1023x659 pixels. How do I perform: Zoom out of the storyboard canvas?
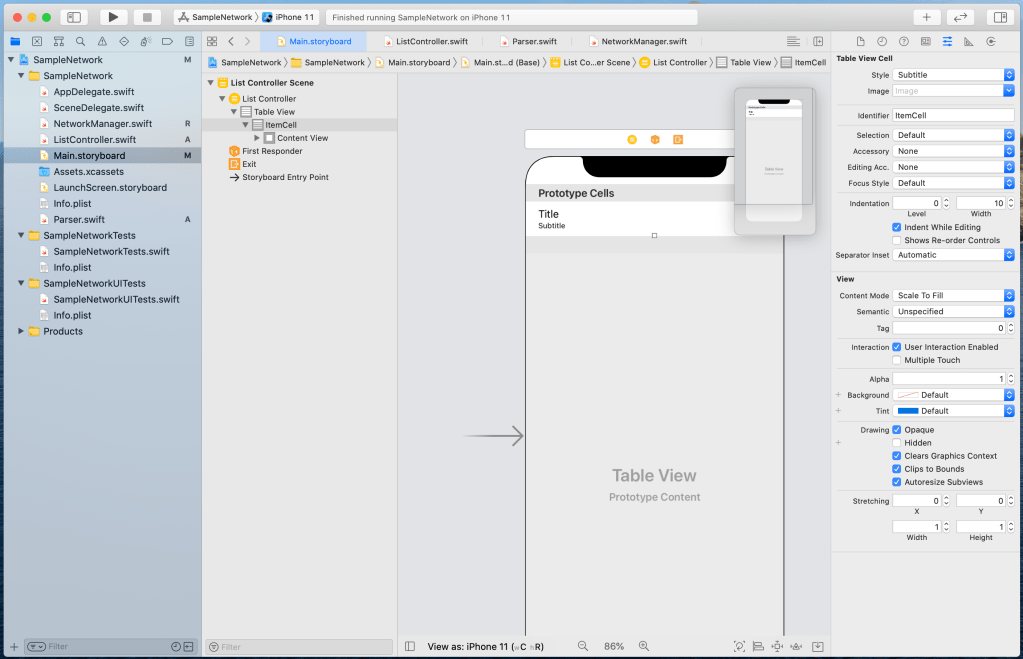pyautogui.click(x=583, y=646)
